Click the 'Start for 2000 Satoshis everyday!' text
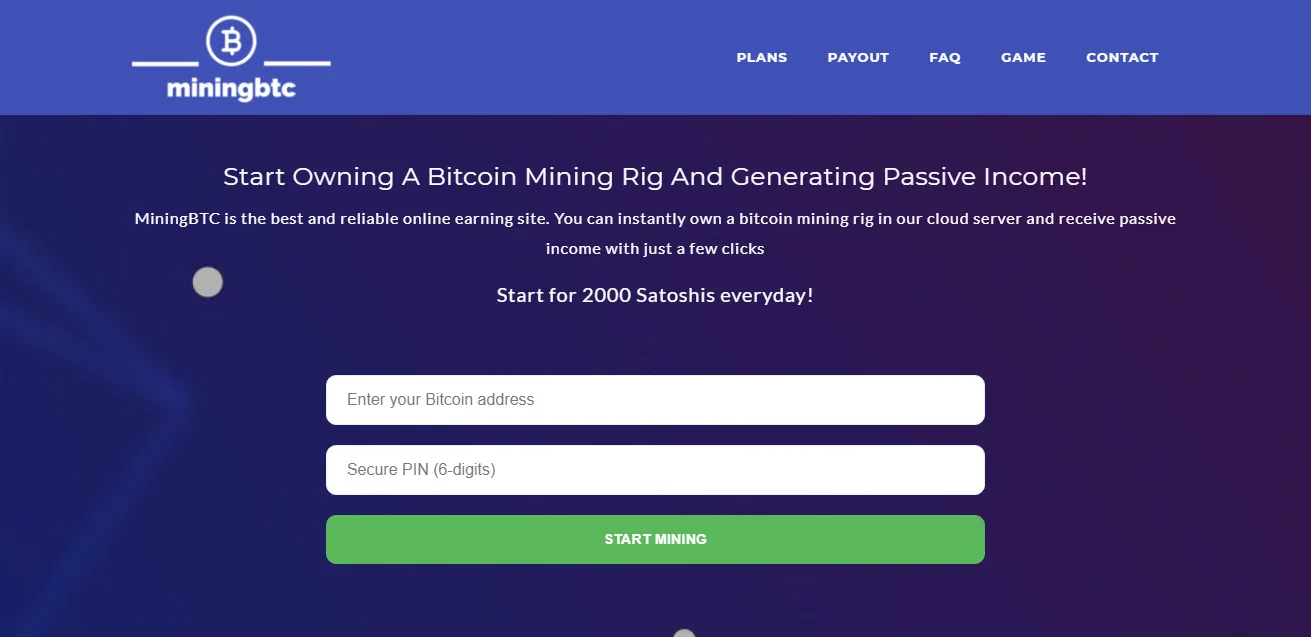 pos(655,296)
